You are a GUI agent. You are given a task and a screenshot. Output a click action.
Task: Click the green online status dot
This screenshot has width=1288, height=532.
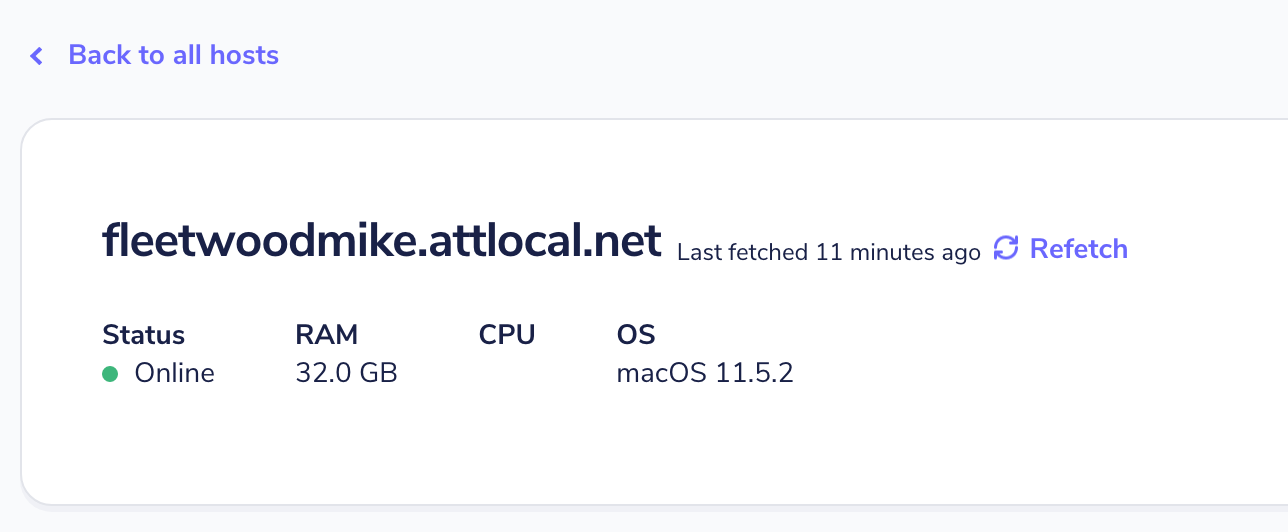110,374
